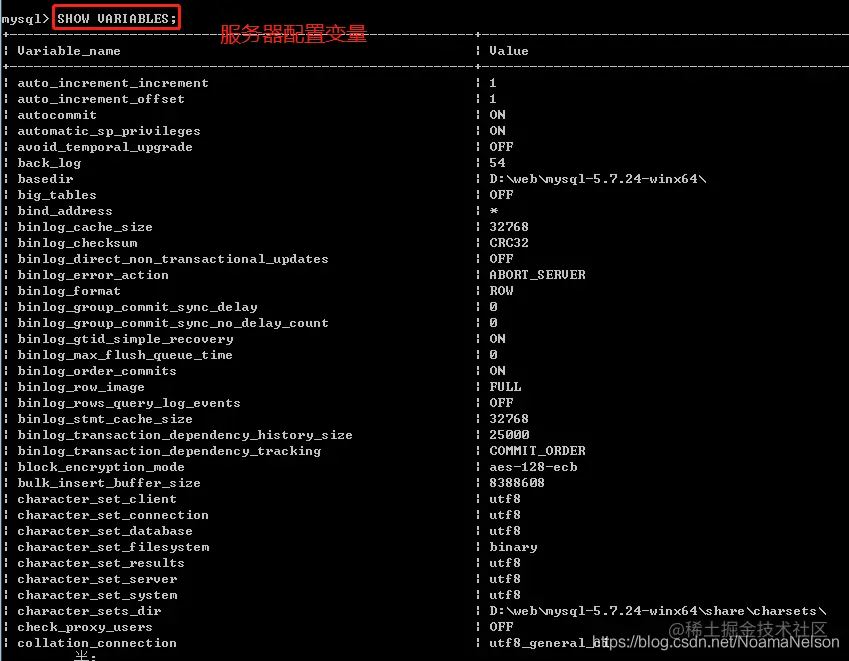Select character_set_results variable name
Screen dimensions: 849x661
pyautogui.click(x=101, y=563)
